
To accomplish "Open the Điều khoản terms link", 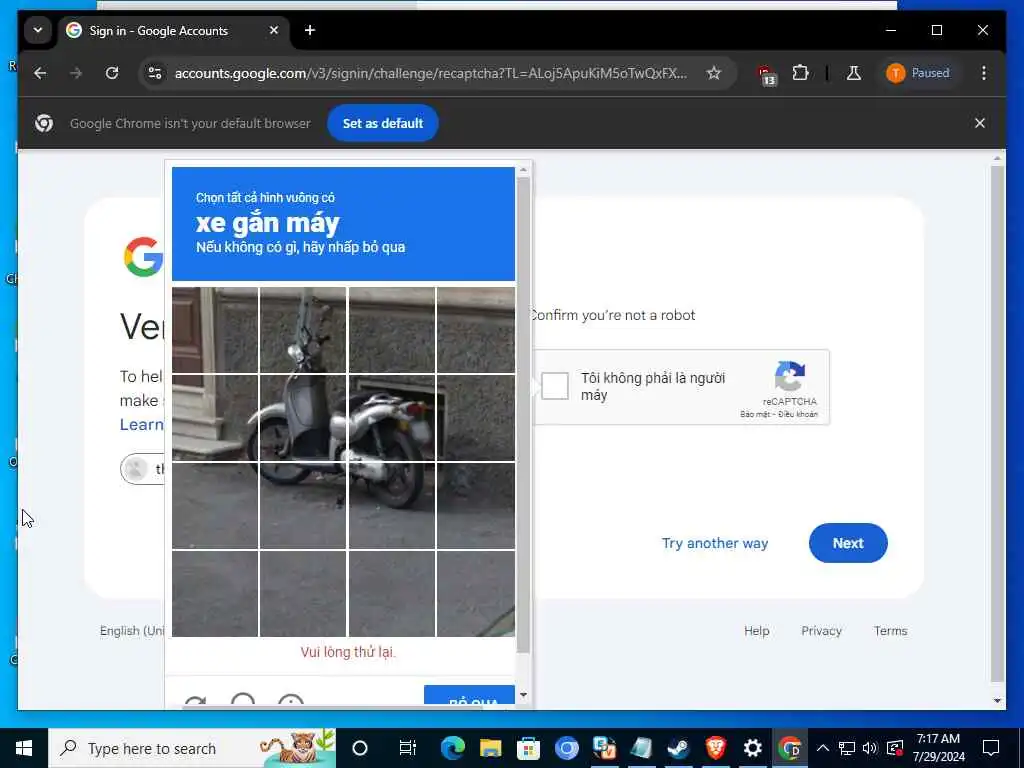I will (x=798, y=414).
